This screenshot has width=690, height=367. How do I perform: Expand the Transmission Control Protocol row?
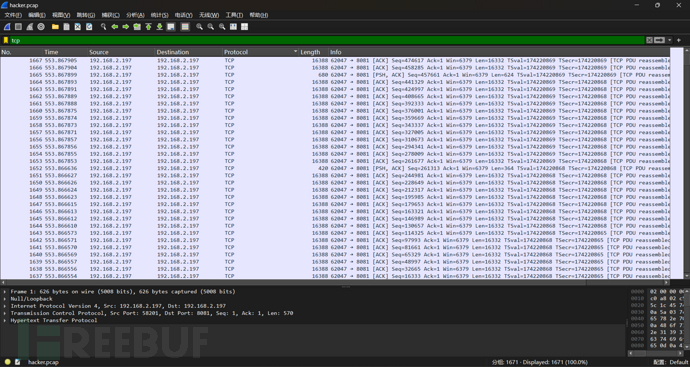(x=5, y=313)
